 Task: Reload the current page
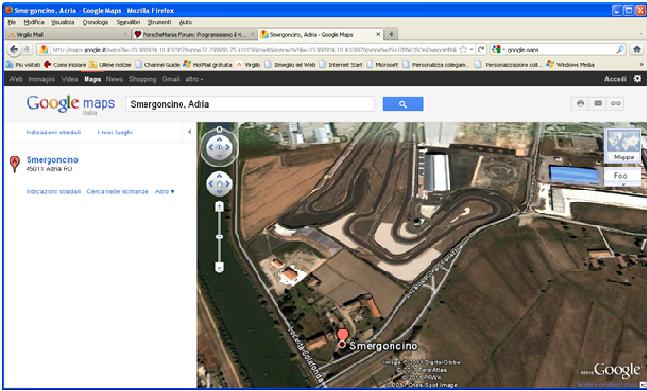[x=481, y=49]
